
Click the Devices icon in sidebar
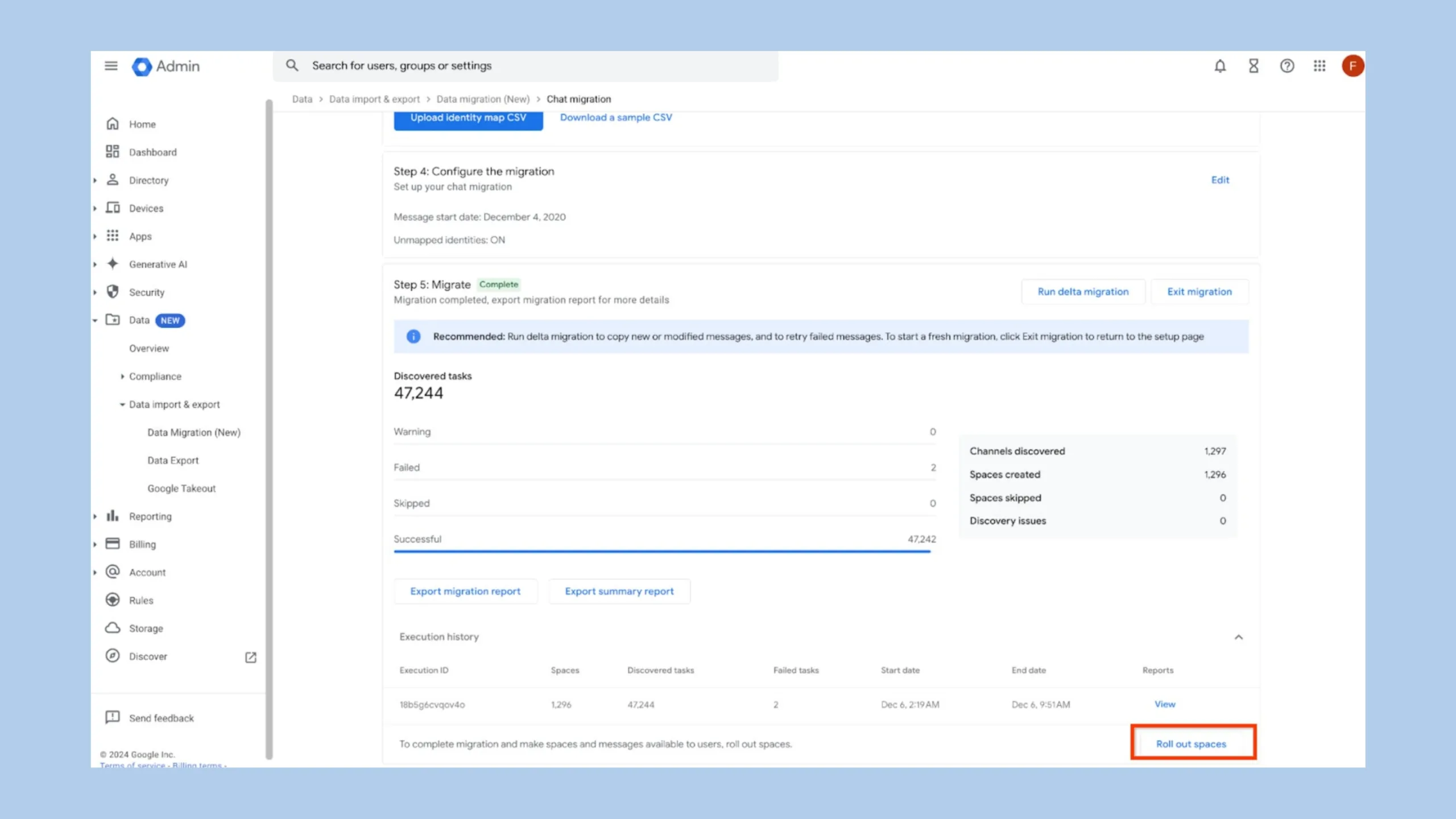(113, 208)
